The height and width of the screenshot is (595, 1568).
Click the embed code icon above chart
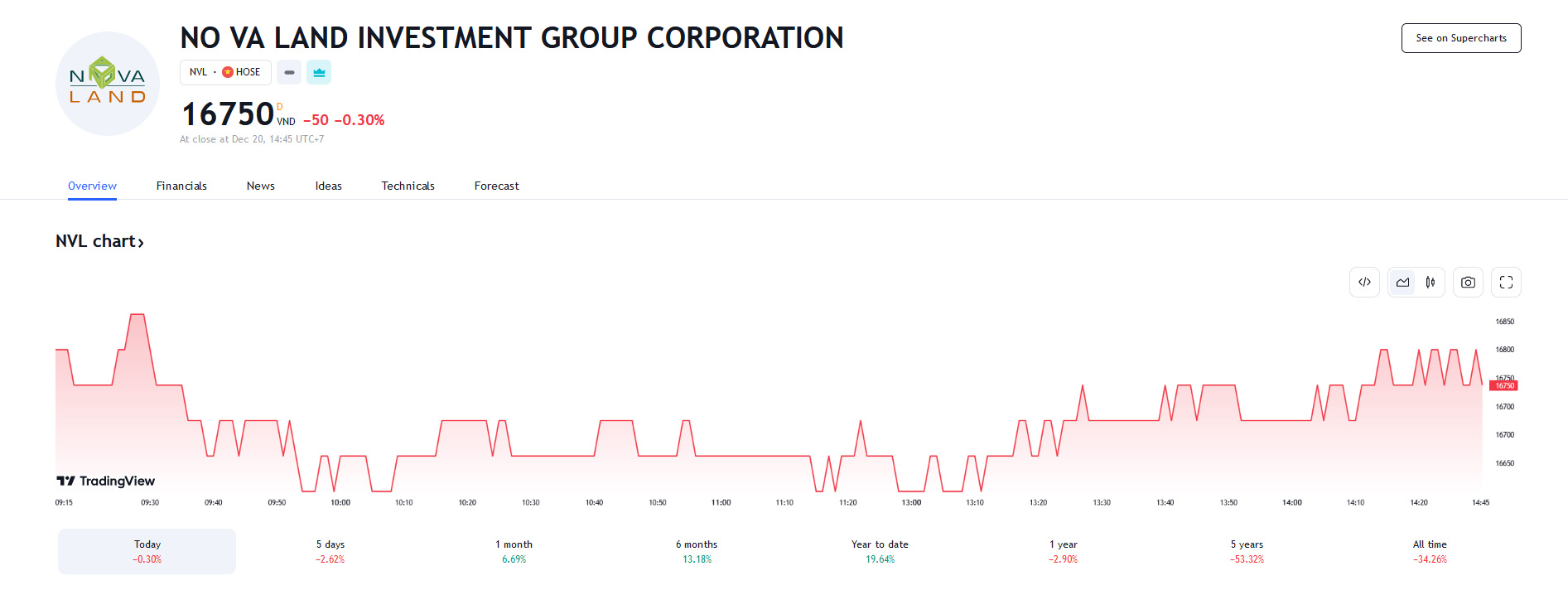tap(1364, 283)
